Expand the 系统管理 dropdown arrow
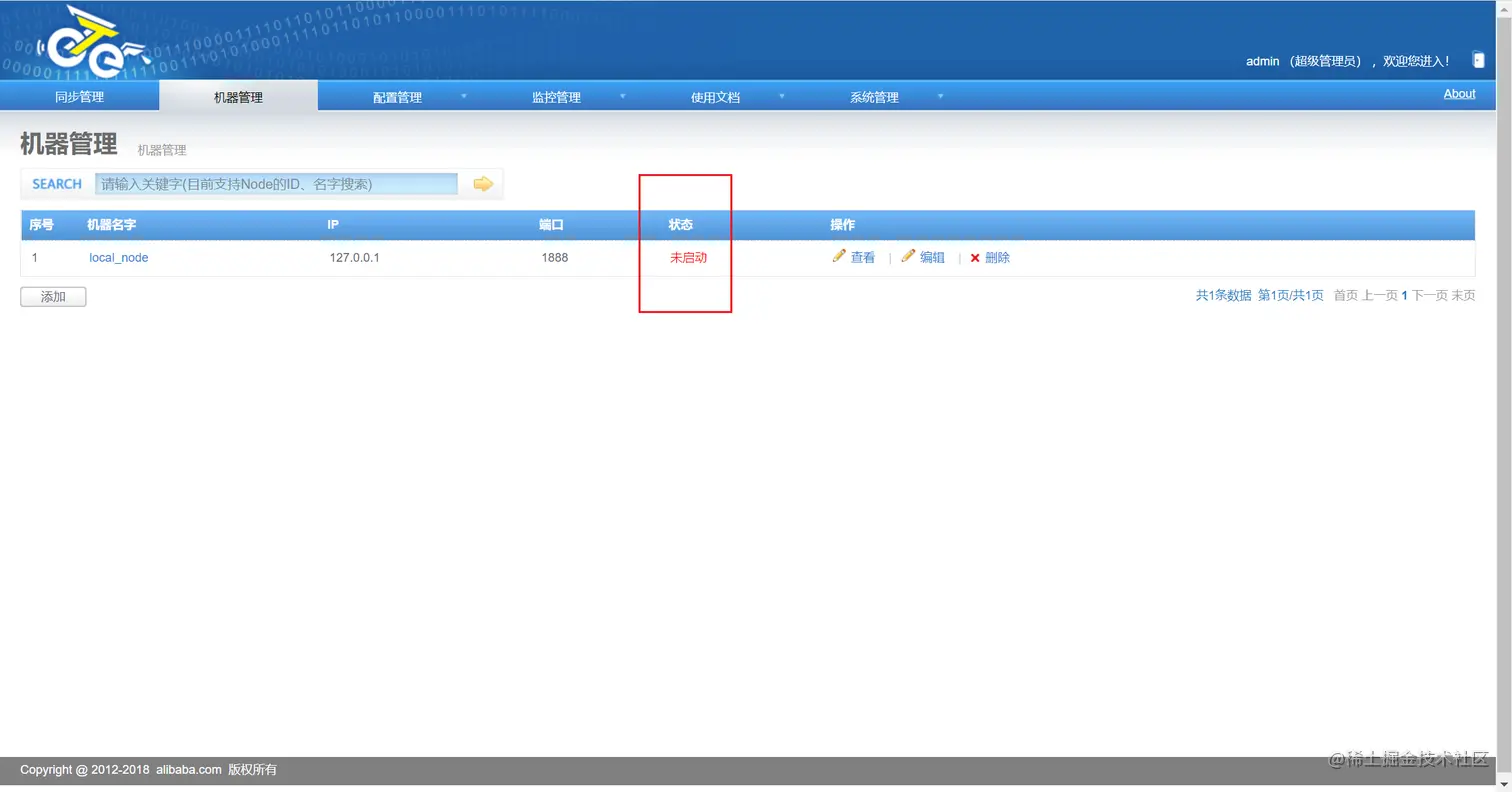 (941, 97)
